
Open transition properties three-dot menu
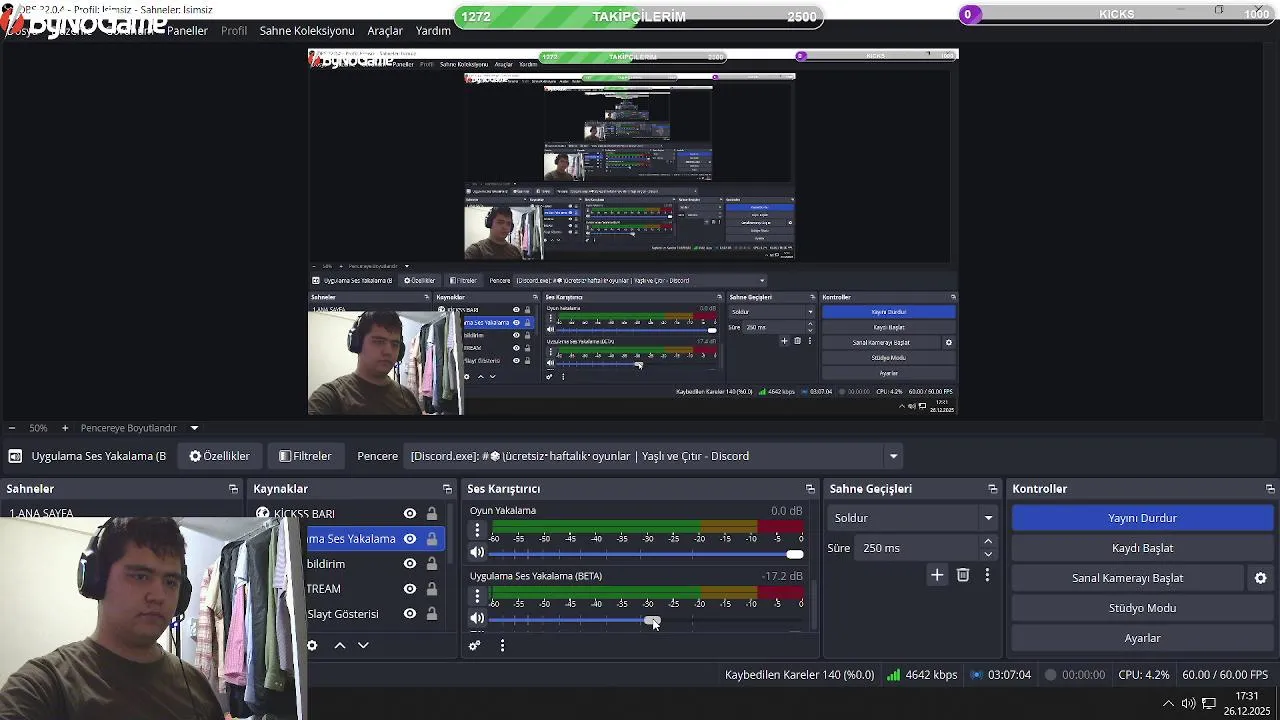[987, 575]
